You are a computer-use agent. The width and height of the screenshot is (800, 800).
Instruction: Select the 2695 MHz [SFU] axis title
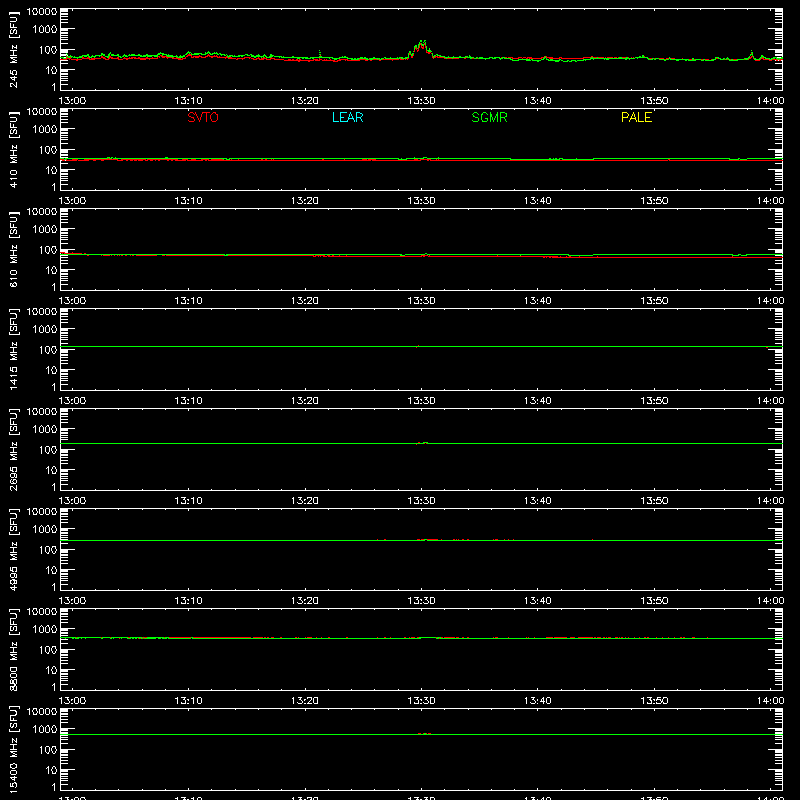[x=14, y=449]
